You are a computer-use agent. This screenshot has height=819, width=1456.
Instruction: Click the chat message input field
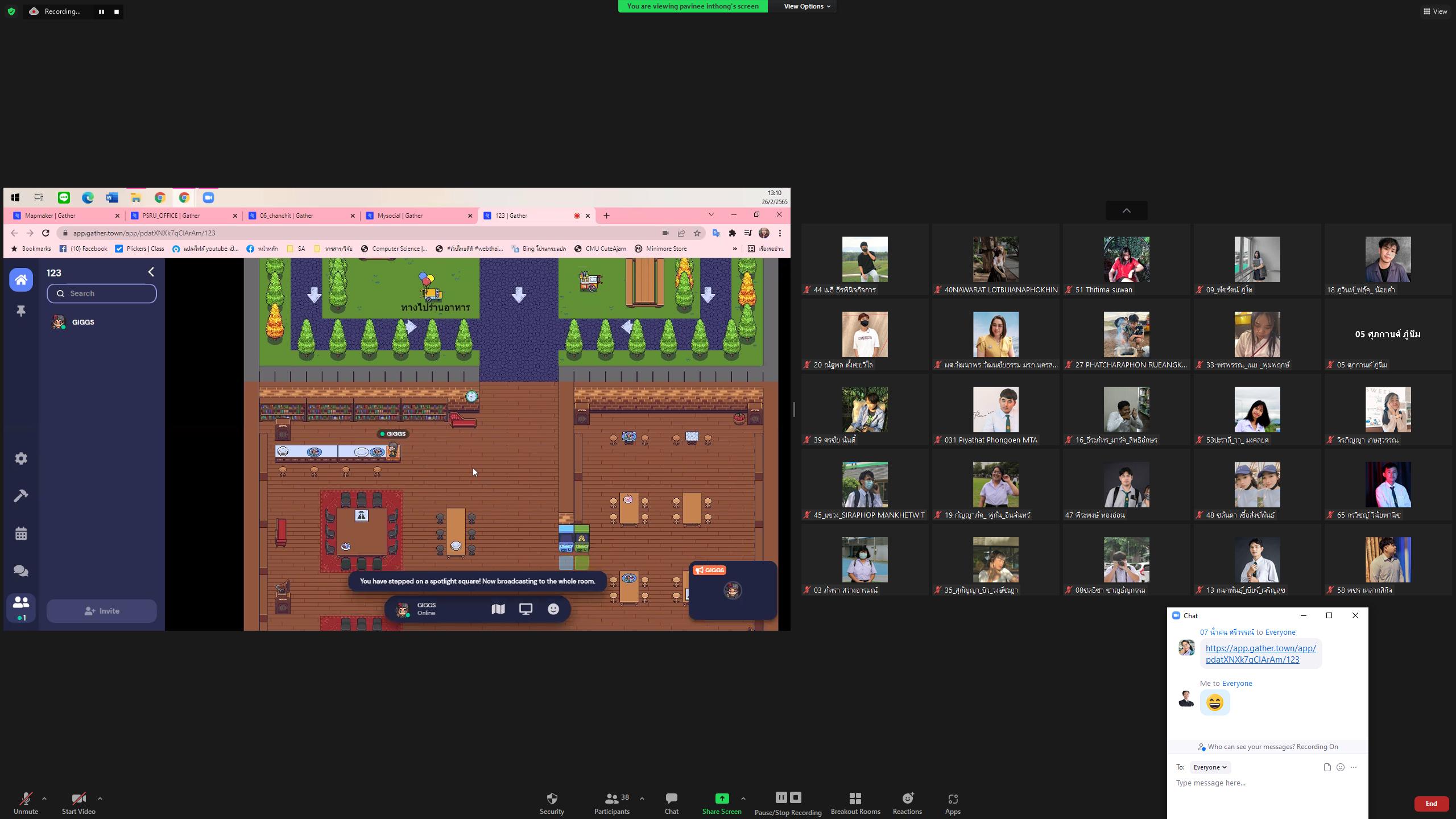pos(1267,783)
